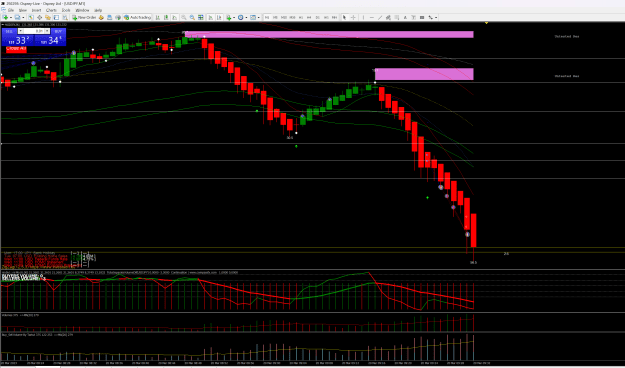Viewport: 625px width, 368px height.
Task: Click the buy price 34 tile
Action: click(x=50, y=40)
